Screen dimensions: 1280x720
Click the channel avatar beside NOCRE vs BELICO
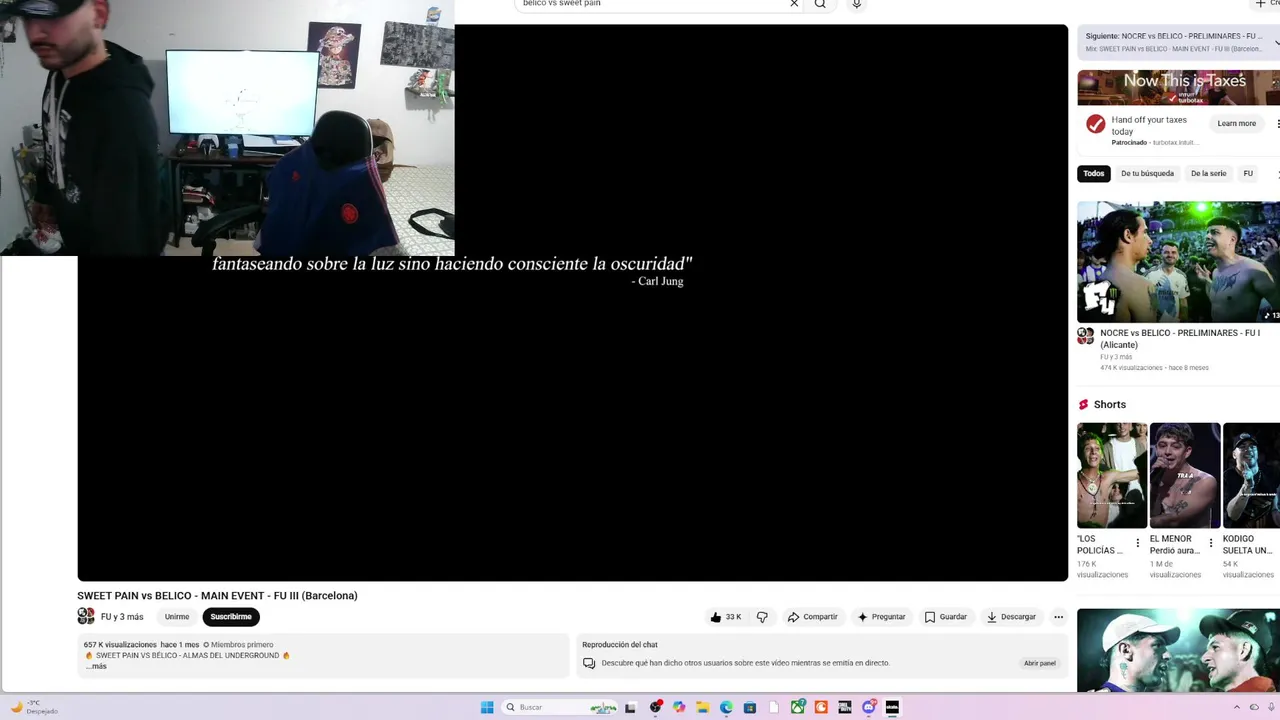point(1085,336)
